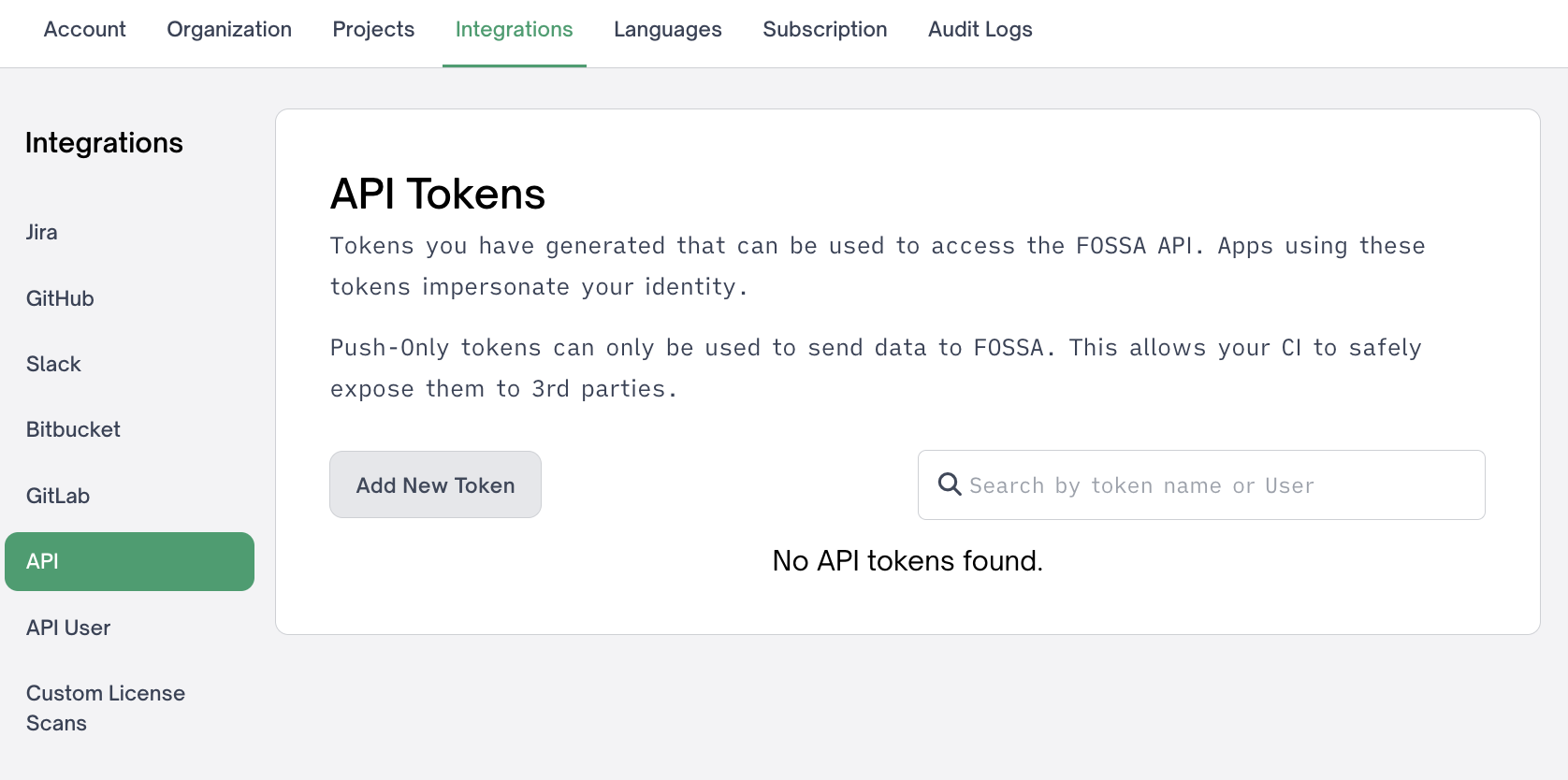Navigate to GitLab integration
Viewport: 1568px width, 780px height.
tap(58, 496)
